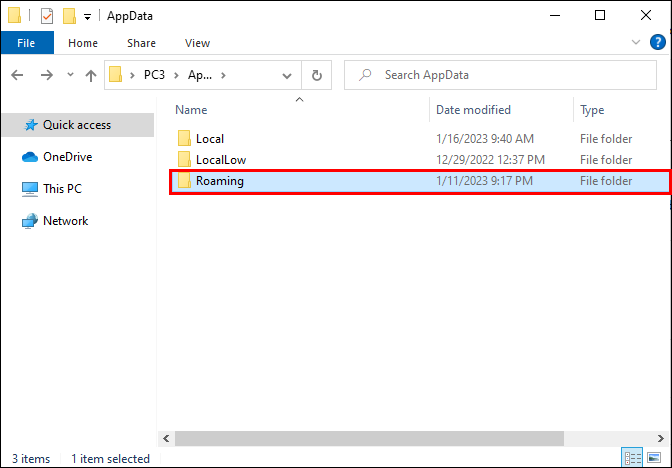Open the Quick Access Toolbar customize arrow
The height and width of the screenshot is (468, 672).
(x=87, y=17)
